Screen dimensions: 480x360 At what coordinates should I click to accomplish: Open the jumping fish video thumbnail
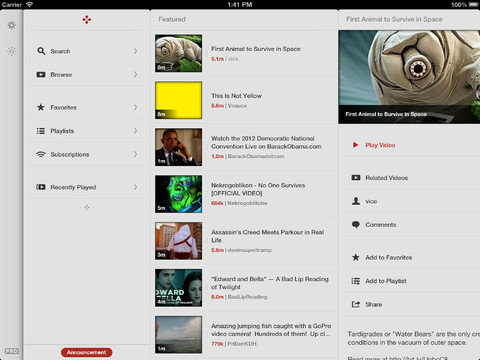178,335
